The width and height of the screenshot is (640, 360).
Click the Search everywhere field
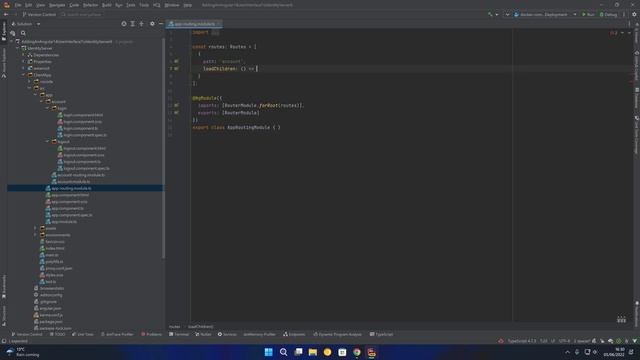tap(81, 15)
